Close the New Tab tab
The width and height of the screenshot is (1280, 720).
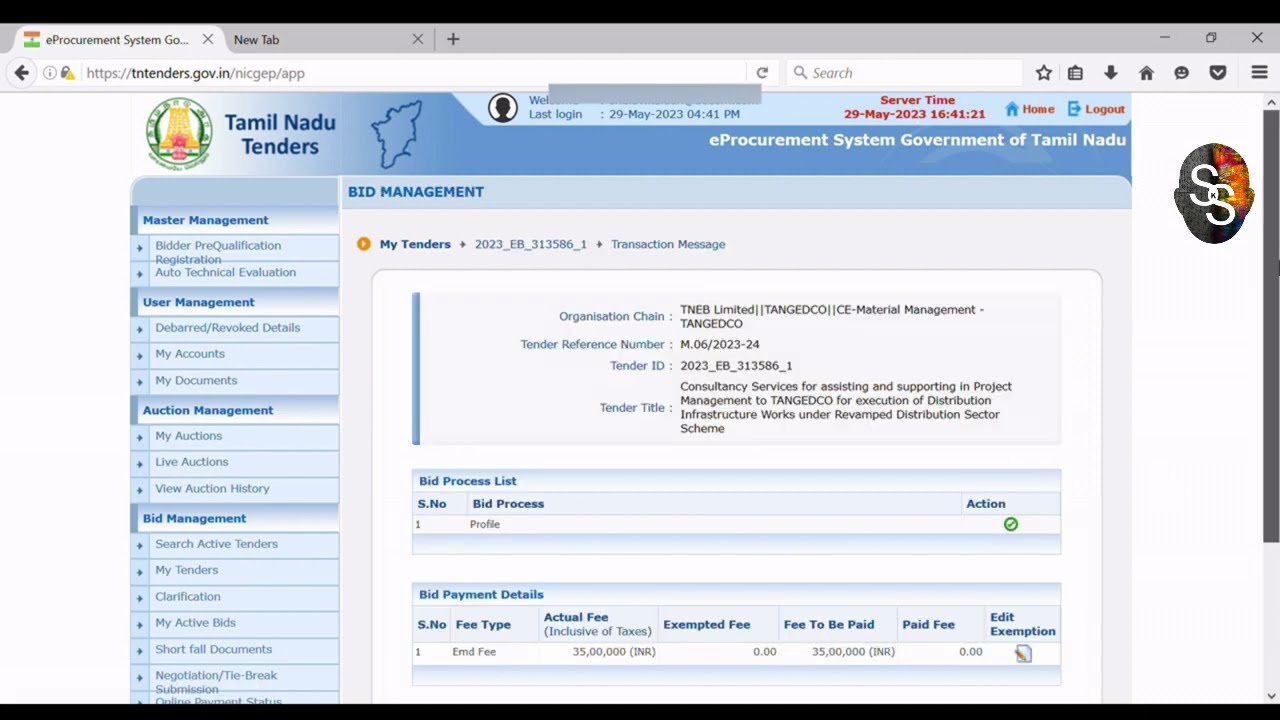click(418, 39)
